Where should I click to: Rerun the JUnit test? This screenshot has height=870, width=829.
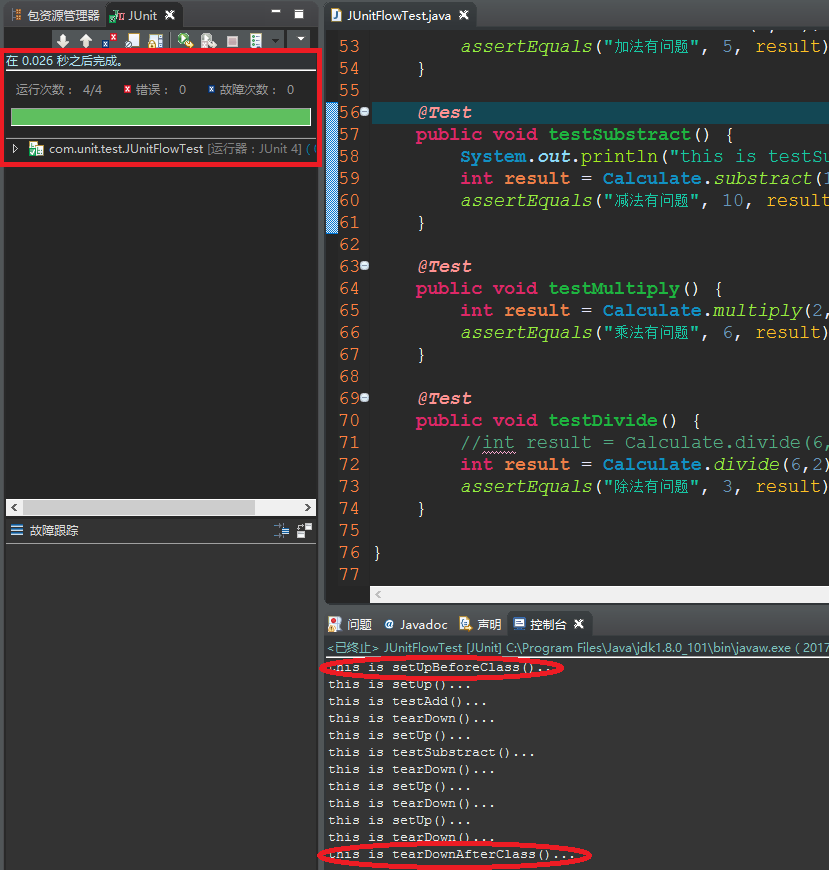[x=185, y=40]
